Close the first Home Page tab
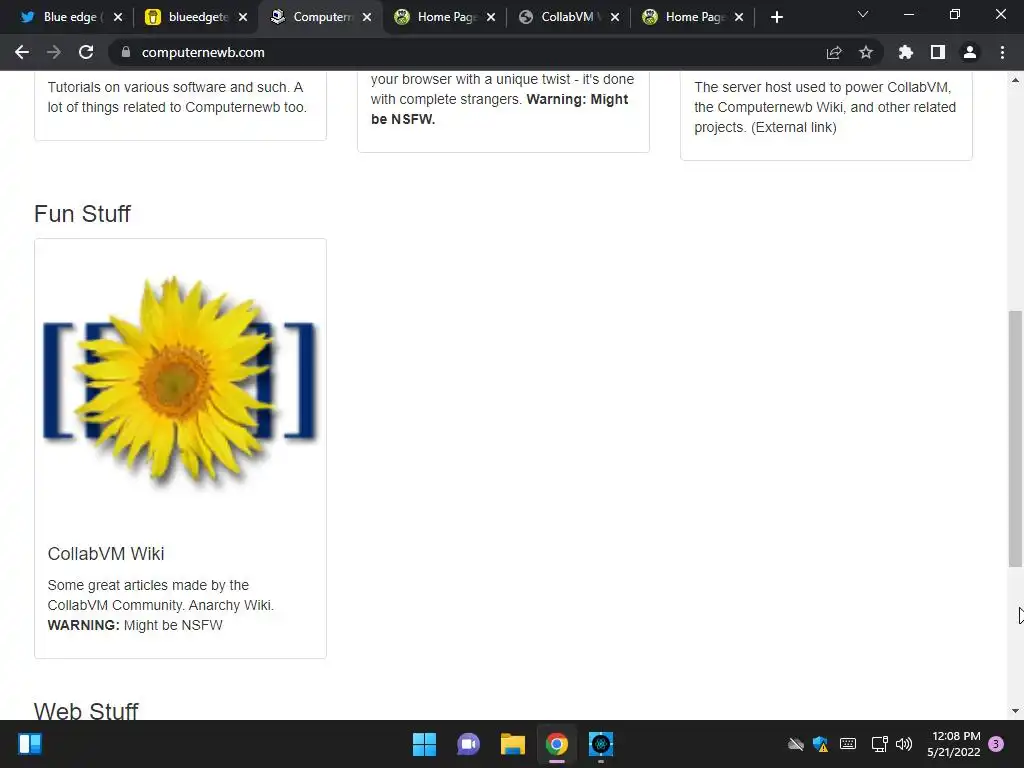 point(490,17)
